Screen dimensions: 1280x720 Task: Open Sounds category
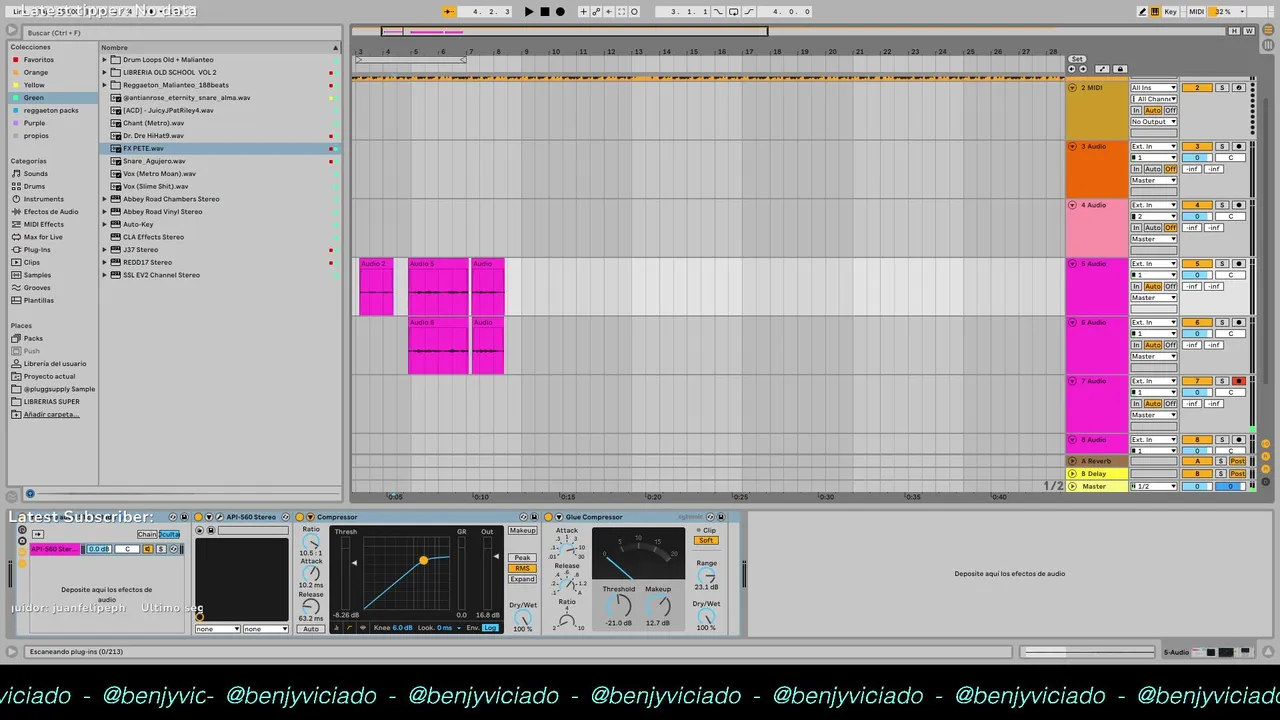(36, 174)
